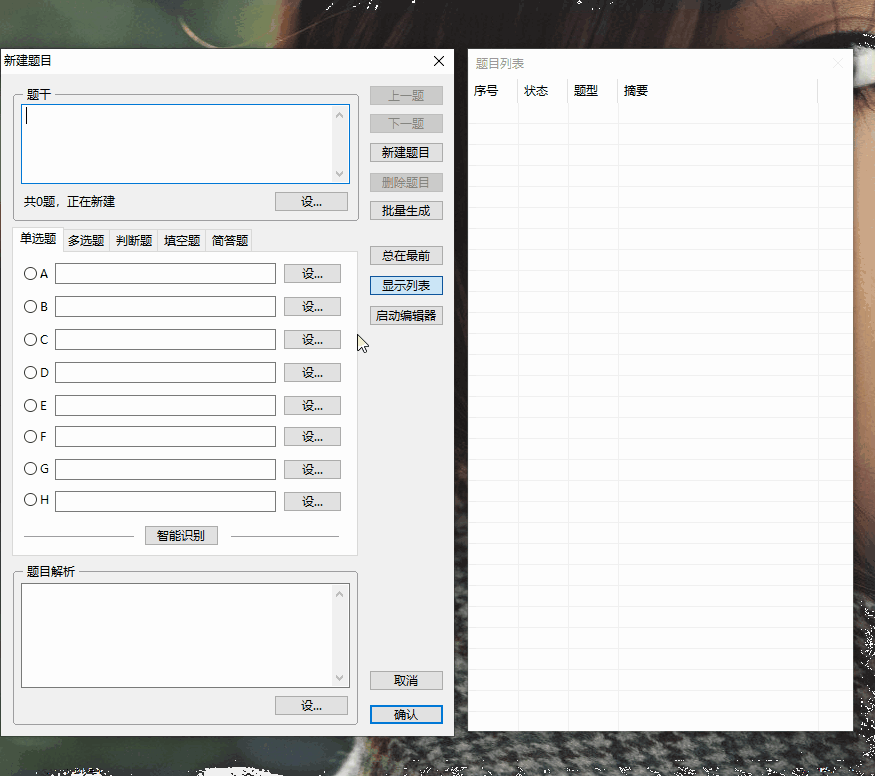Mark option F as correct answer
The image size is (875, 776).
(x=30, y=436)
